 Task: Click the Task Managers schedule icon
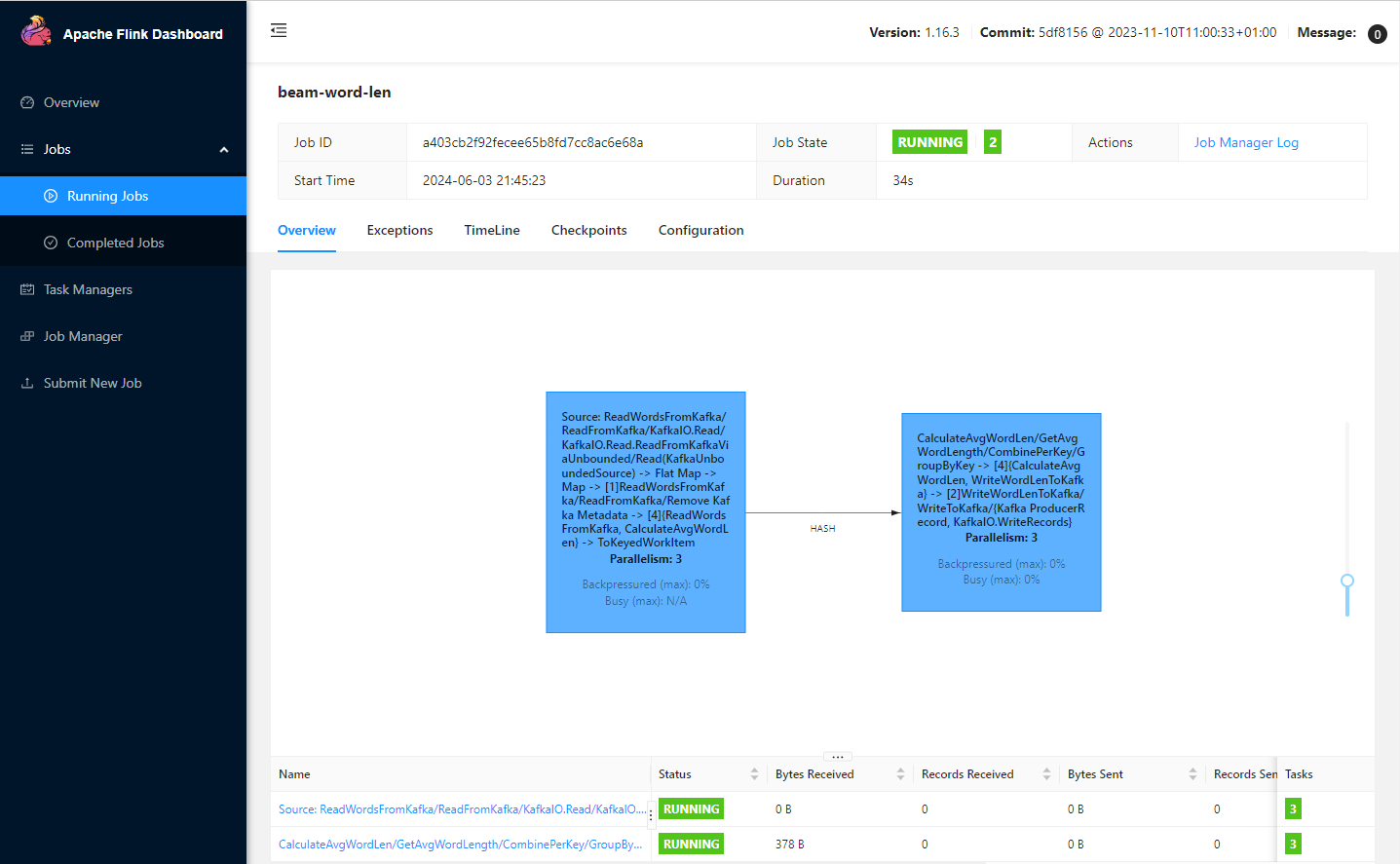[x=27, y=289]
